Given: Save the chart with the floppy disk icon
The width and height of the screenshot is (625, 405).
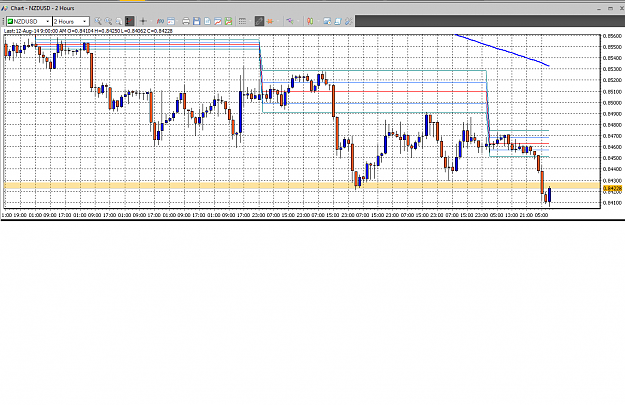Looking at the screenshot, I should [x=197, y=21].
